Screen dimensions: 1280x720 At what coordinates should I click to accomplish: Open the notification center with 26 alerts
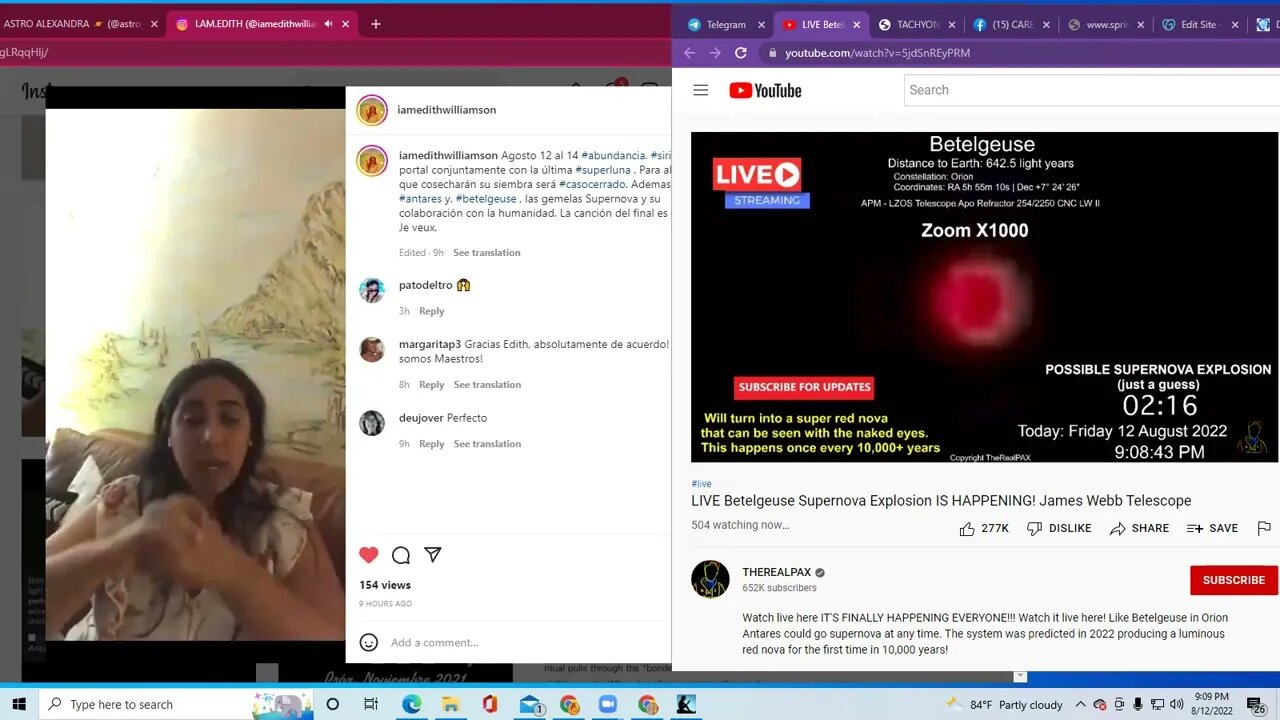coord(1256,705)
